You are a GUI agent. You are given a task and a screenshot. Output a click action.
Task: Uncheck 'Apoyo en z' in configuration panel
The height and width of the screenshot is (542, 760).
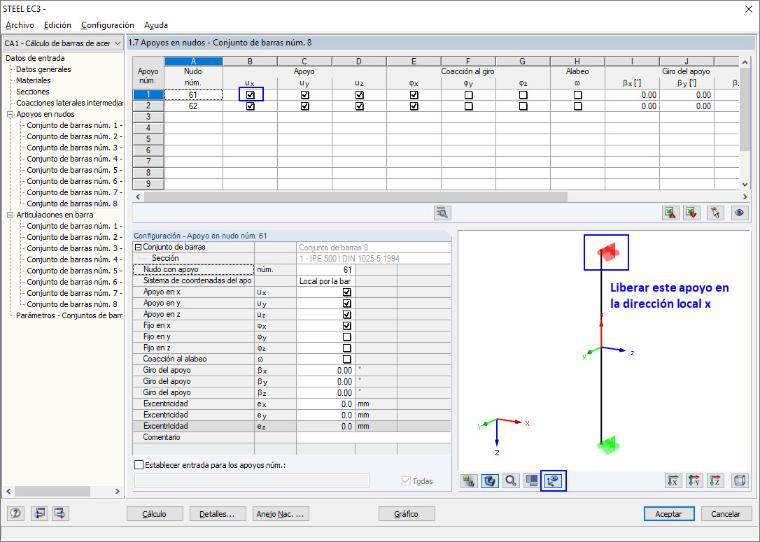pyautogui.click(x=347, y=315)
